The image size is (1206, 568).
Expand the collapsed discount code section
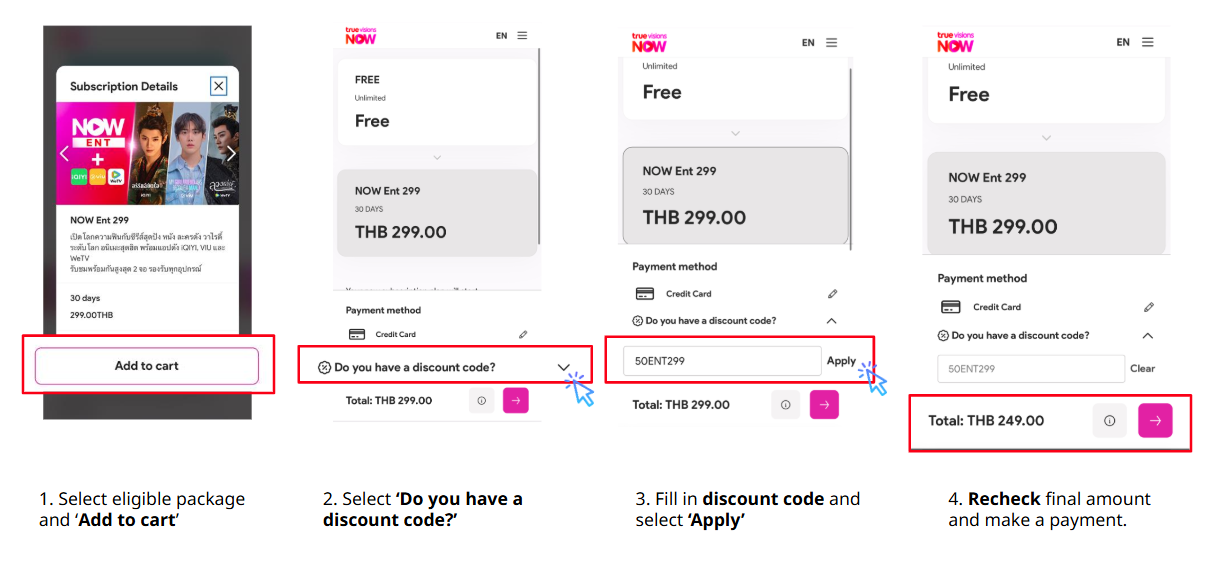coord(563,368)
